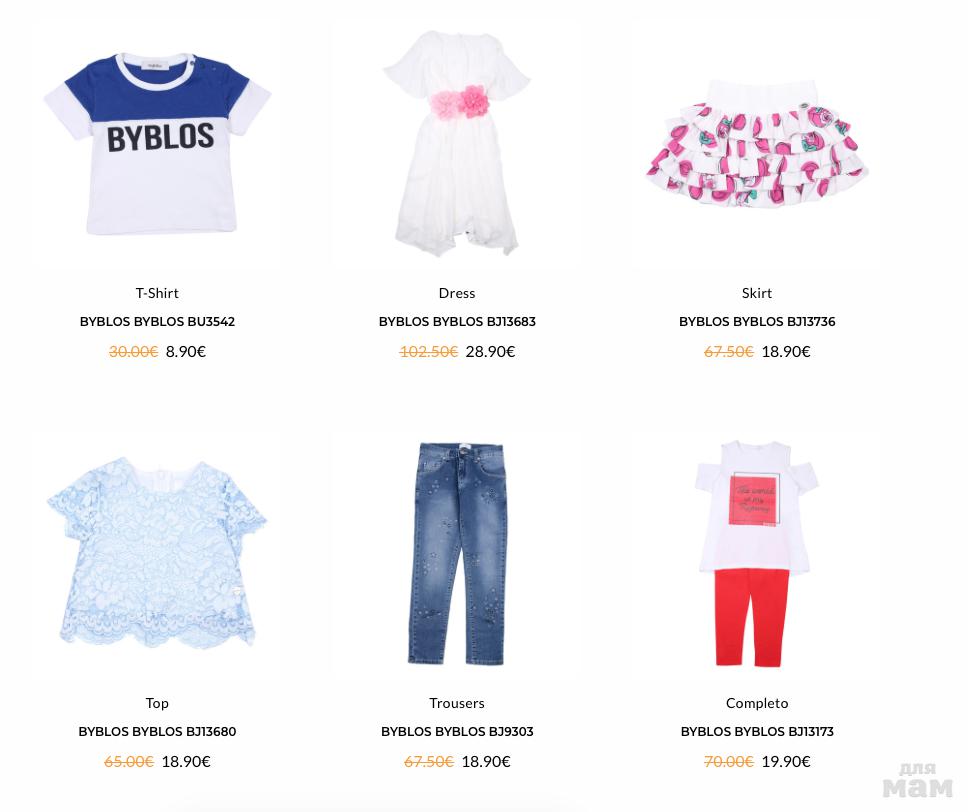The width and height of the screenshot is (968, 812).
Task: Click the BYBLOS BYBLOS BJ9303 product title
Action: (x=457, y=732)
